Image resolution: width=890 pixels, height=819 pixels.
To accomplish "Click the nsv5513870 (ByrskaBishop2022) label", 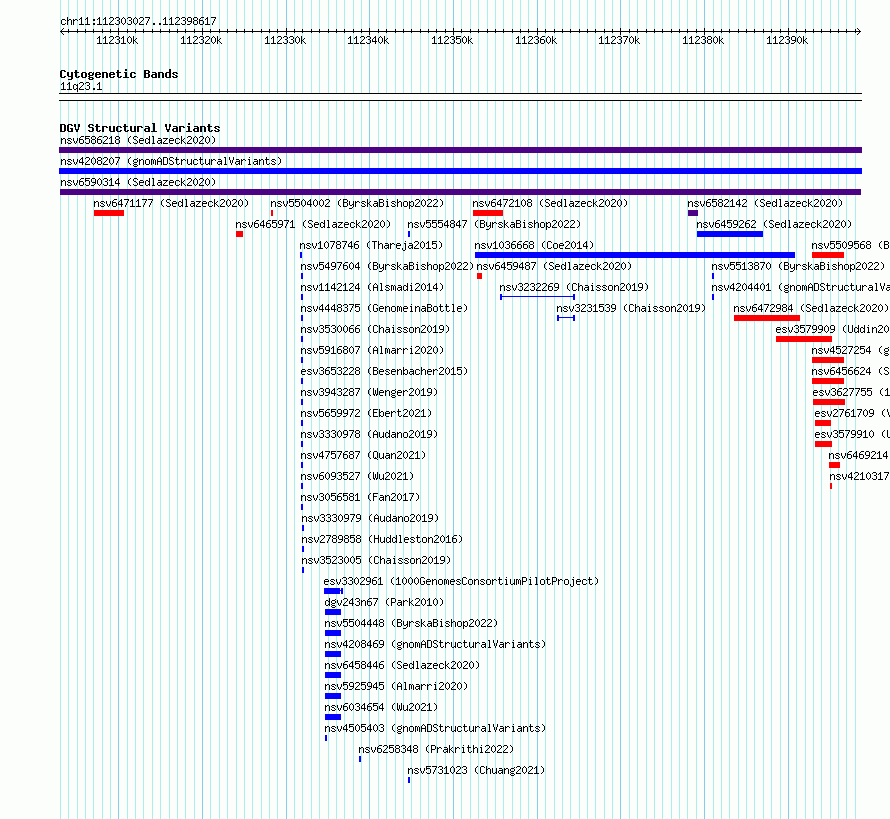I will pos(798,266).
